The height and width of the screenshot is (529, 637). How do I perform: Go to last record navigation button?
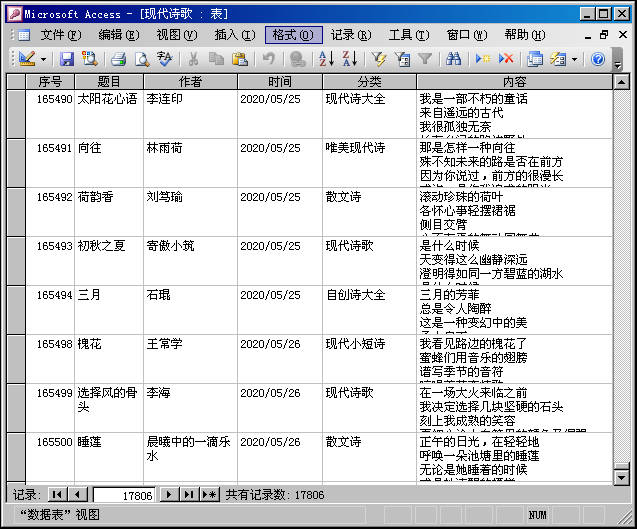[189, 494]
